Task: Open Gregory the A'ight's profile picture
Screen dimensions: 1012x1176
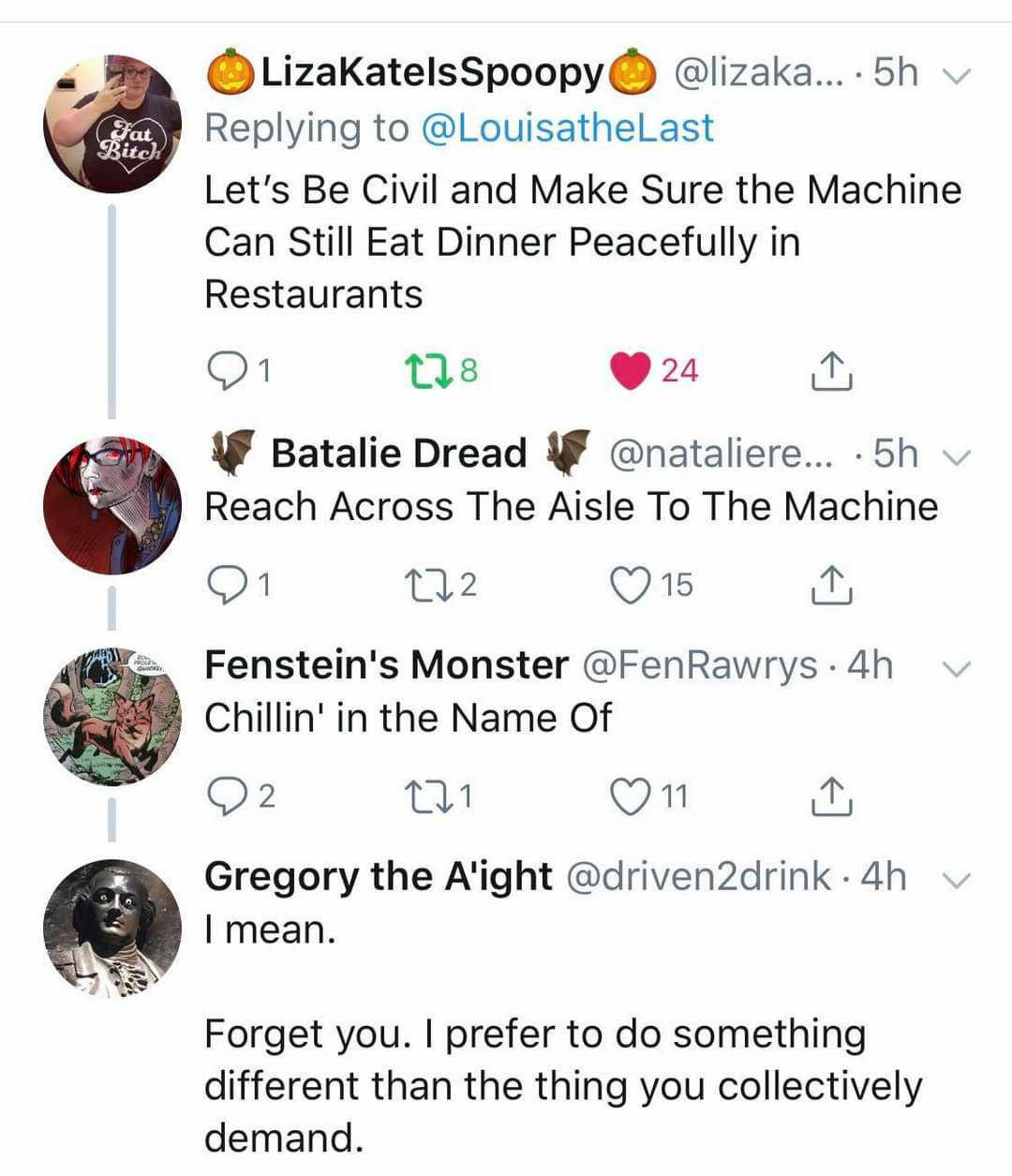Action: click(112, 927)
